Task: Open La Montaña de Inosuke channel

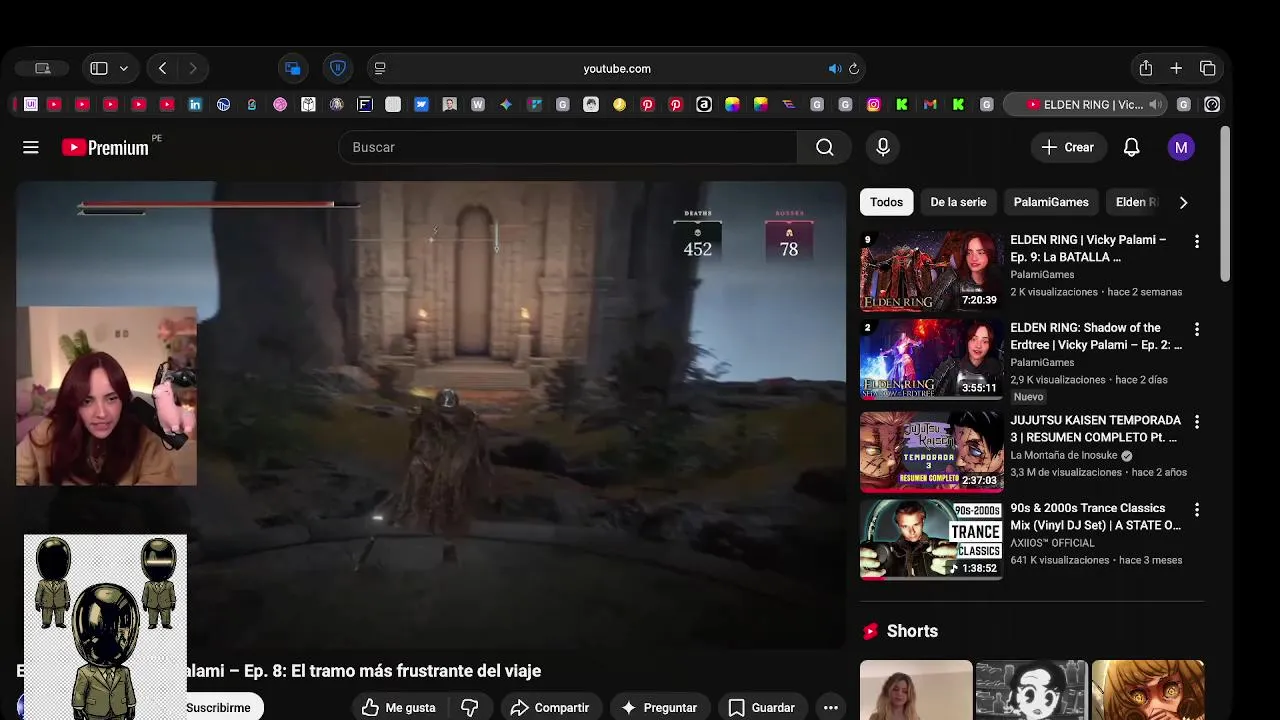Action: coord(1063,455)
